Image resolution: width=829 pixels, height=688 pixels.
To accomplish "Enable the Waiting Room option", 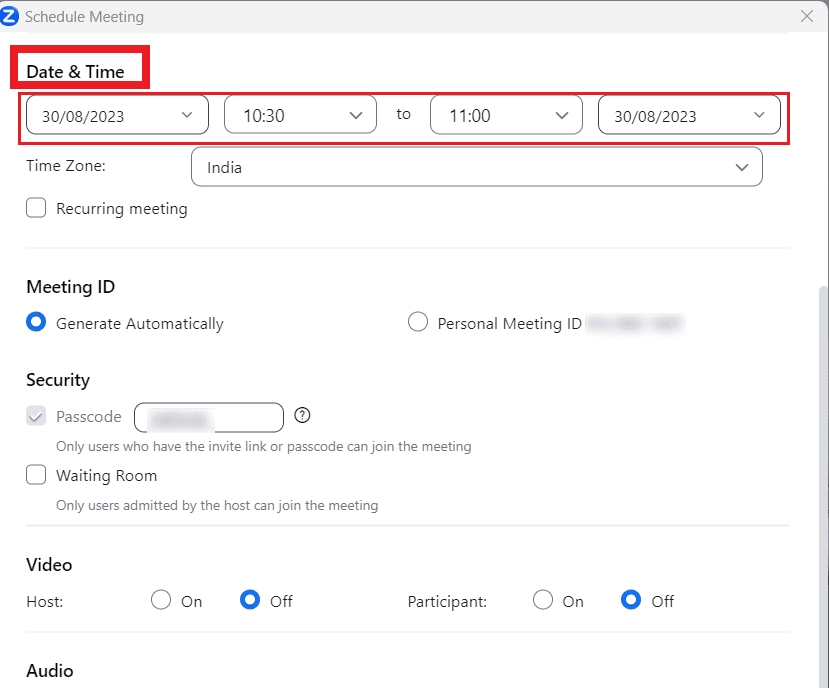I will (36, 475).
